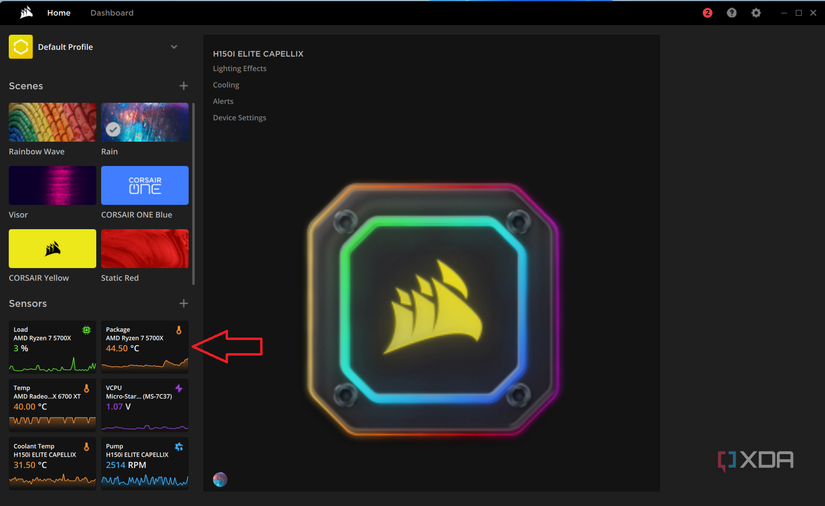The width and height of the screenshot is (825, 506).
Task: Add a new sensor with the Sensors plus icon
Action: point(184,303)
